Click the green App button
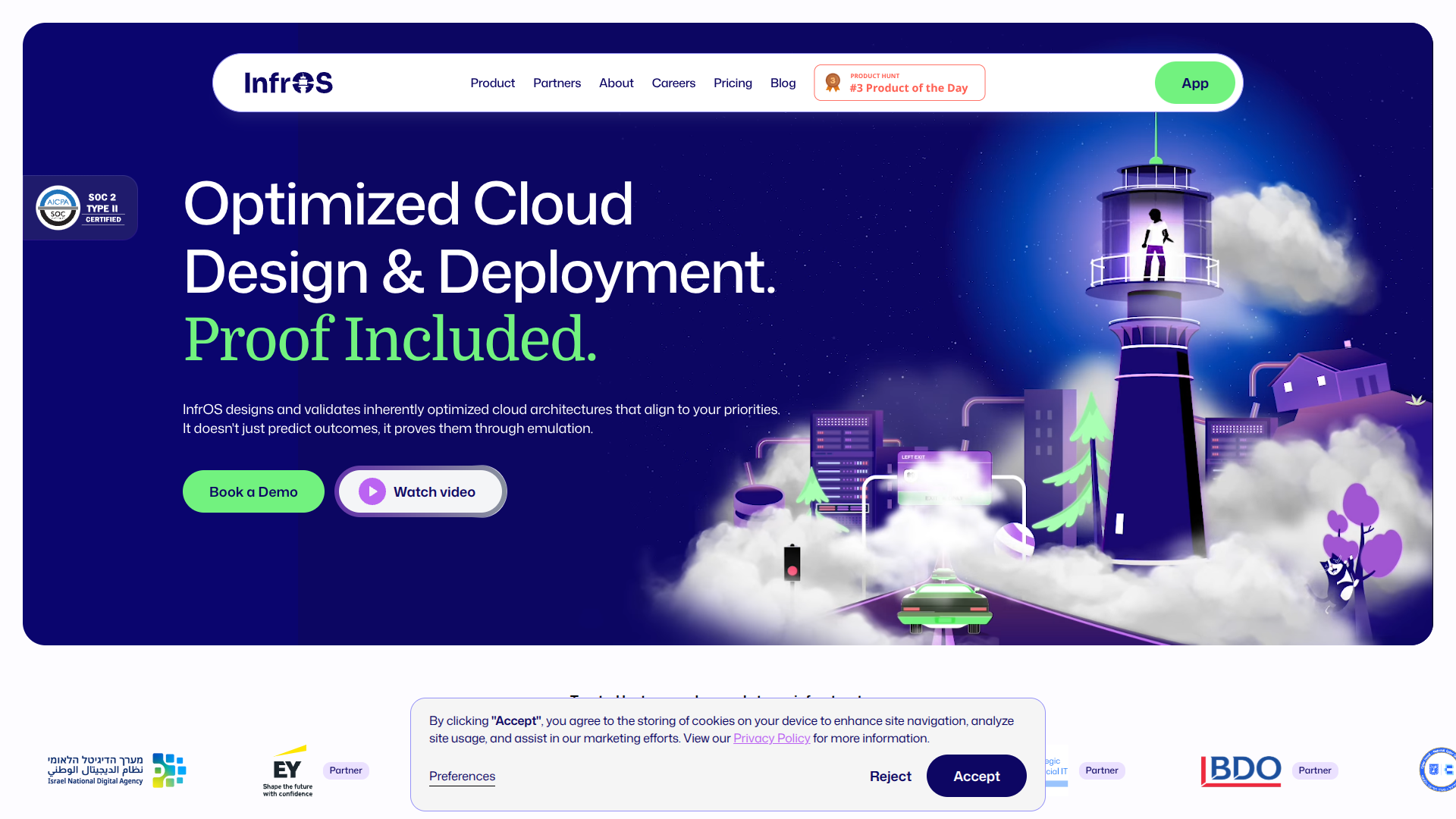Viewport: 1456px width, 819px height. (1194, 83)
